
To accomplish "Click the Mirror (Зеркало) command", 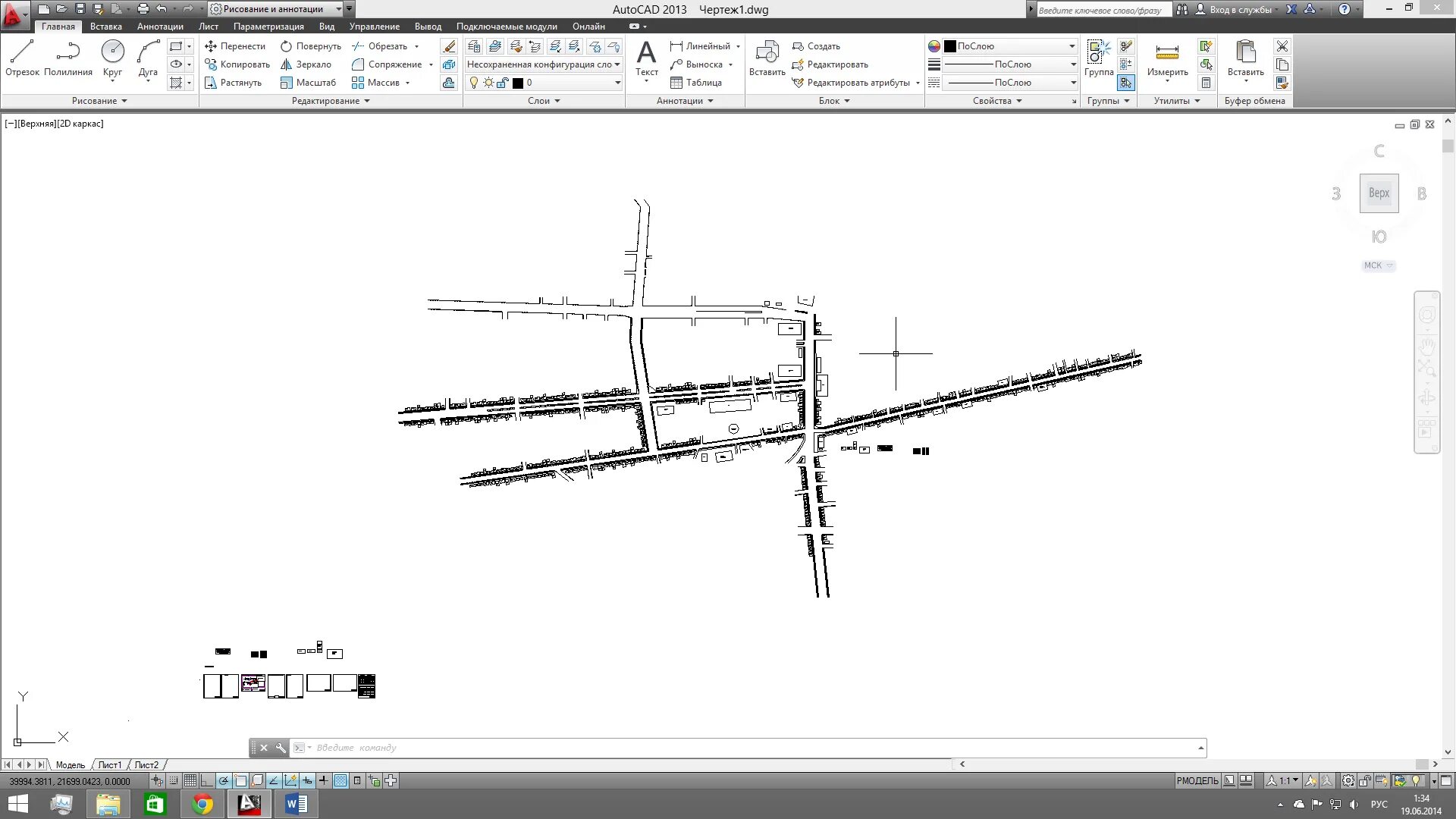I will click(x=306, y=64).
